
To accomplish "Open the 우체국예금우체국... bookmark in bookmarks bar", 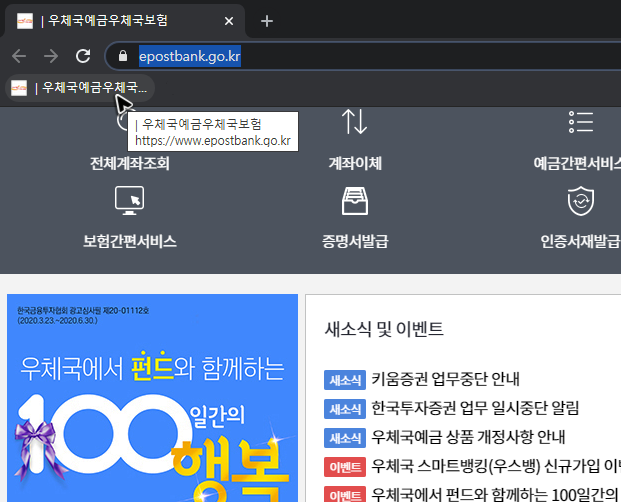I will click(80, 88).
